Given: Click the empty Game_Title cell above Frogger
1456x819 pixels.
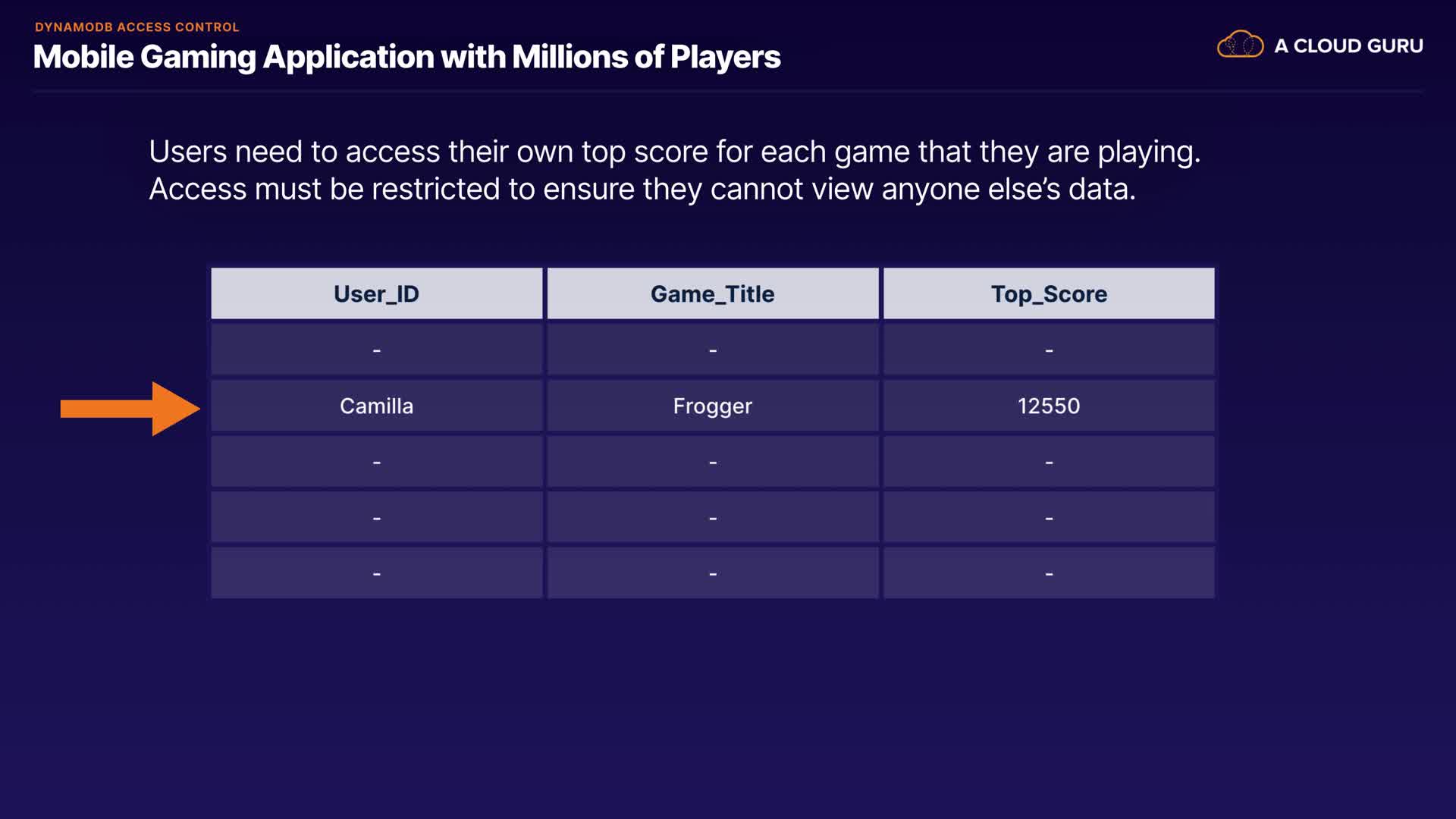Looking at the screenshot, I should (712, 350).
